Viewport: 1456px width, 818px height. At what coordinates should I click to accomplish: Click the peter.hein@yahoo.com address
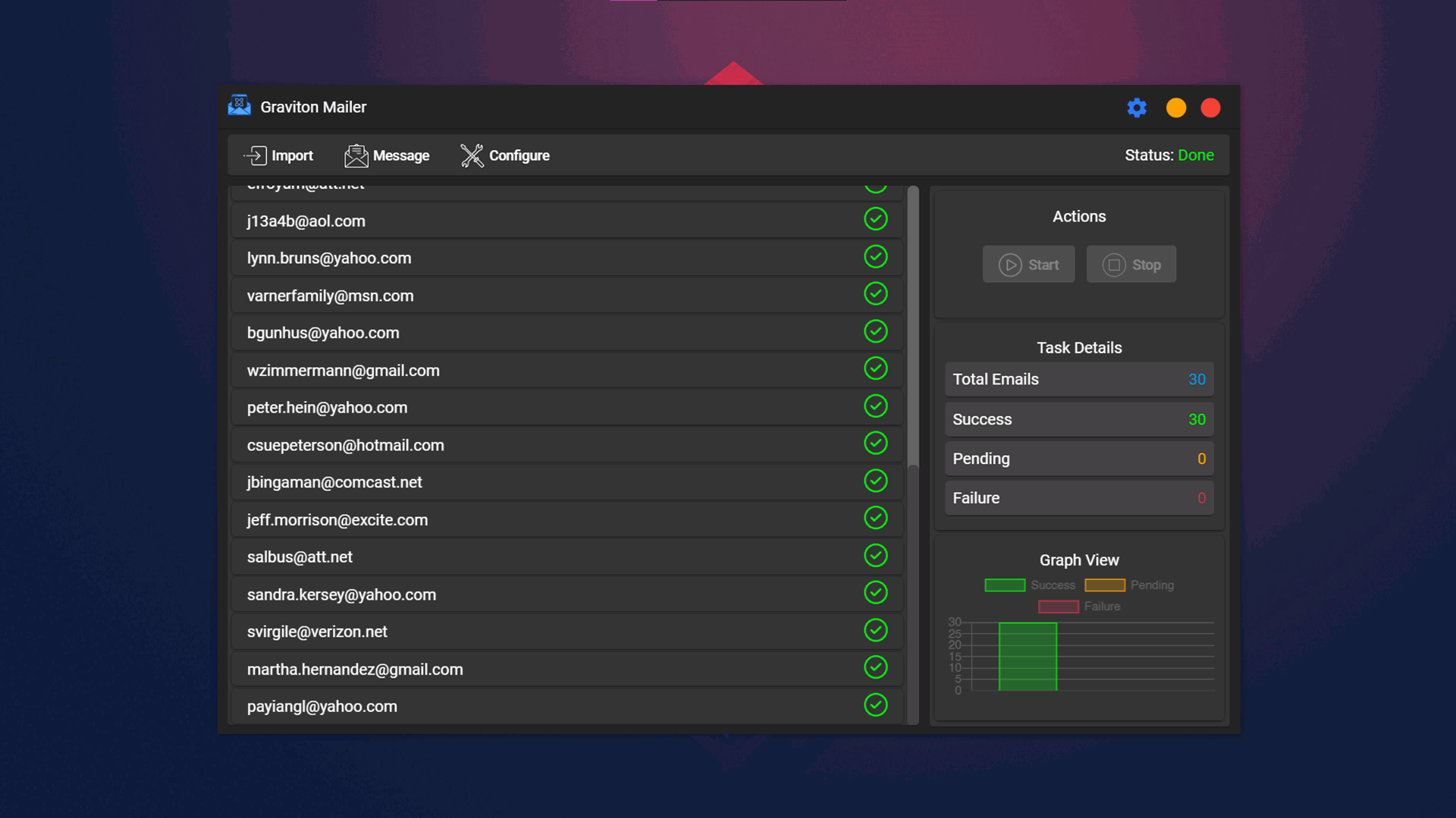coord(328,407)
